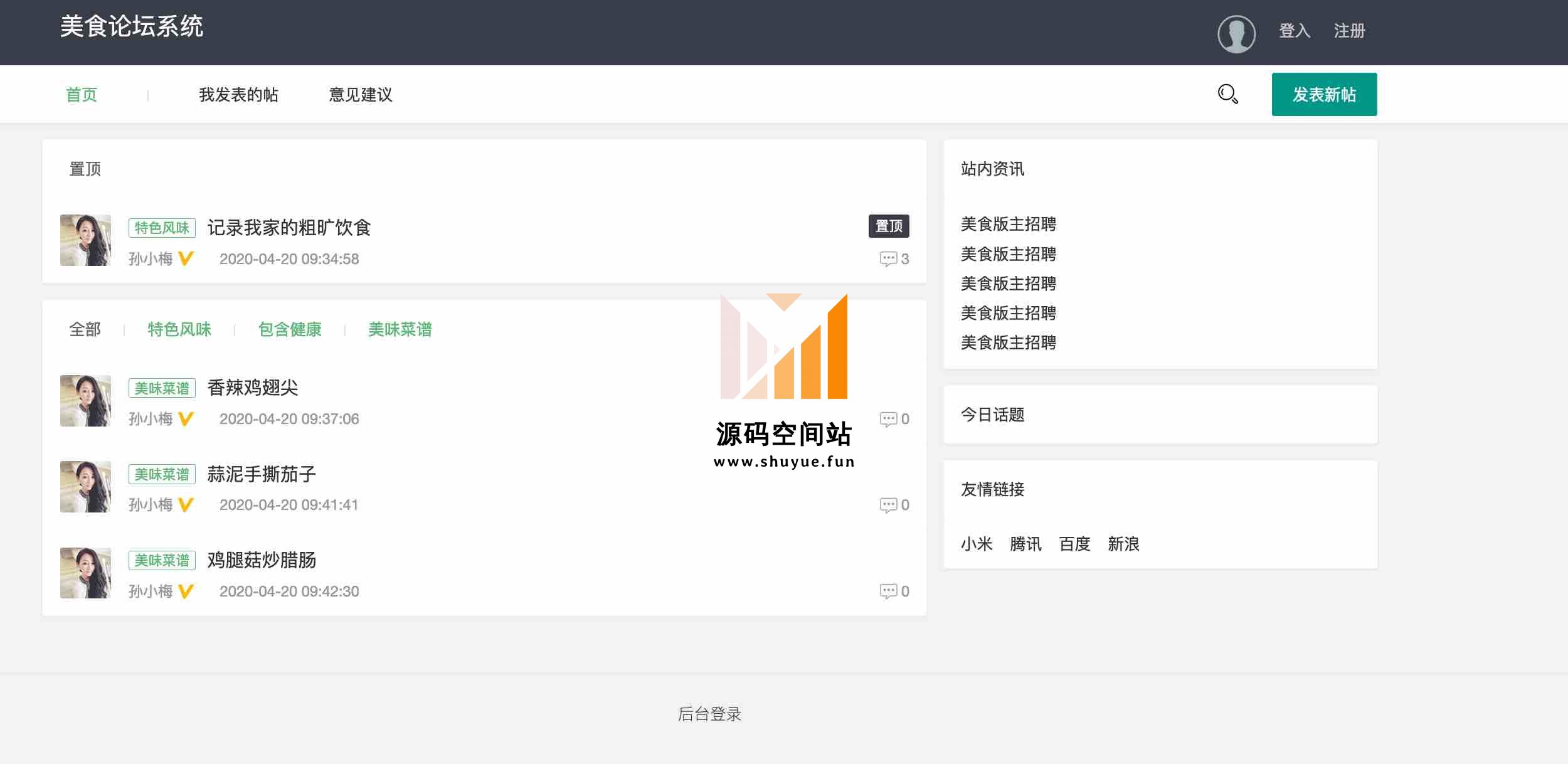
Task: Click the dark 置顶 badge on pinned post
Action: [889, 226]
